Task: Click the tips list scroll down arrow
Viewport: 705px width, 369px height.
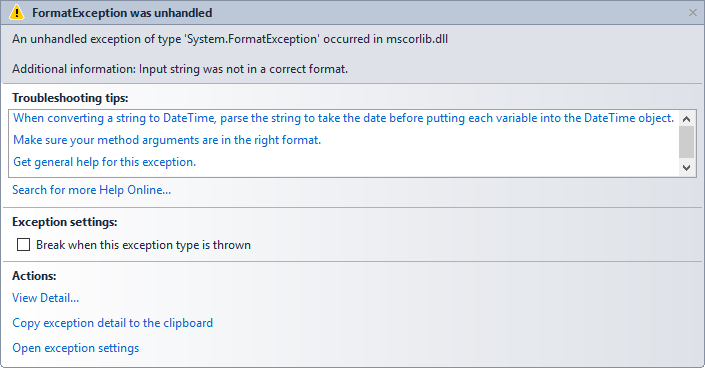Action: [686, 168]
